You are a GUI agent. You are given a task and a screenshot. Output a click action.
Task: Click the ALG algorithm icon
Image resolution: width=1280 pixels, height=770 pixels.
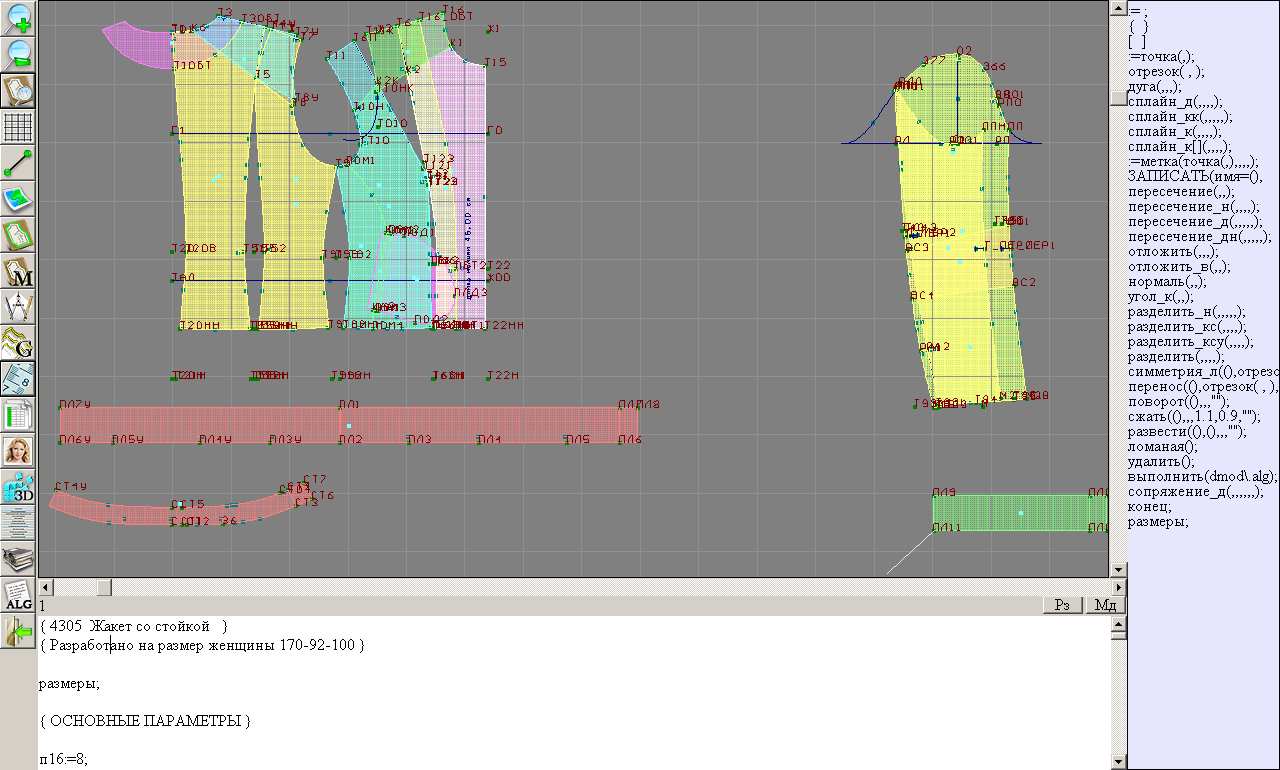tap(19, 595)
